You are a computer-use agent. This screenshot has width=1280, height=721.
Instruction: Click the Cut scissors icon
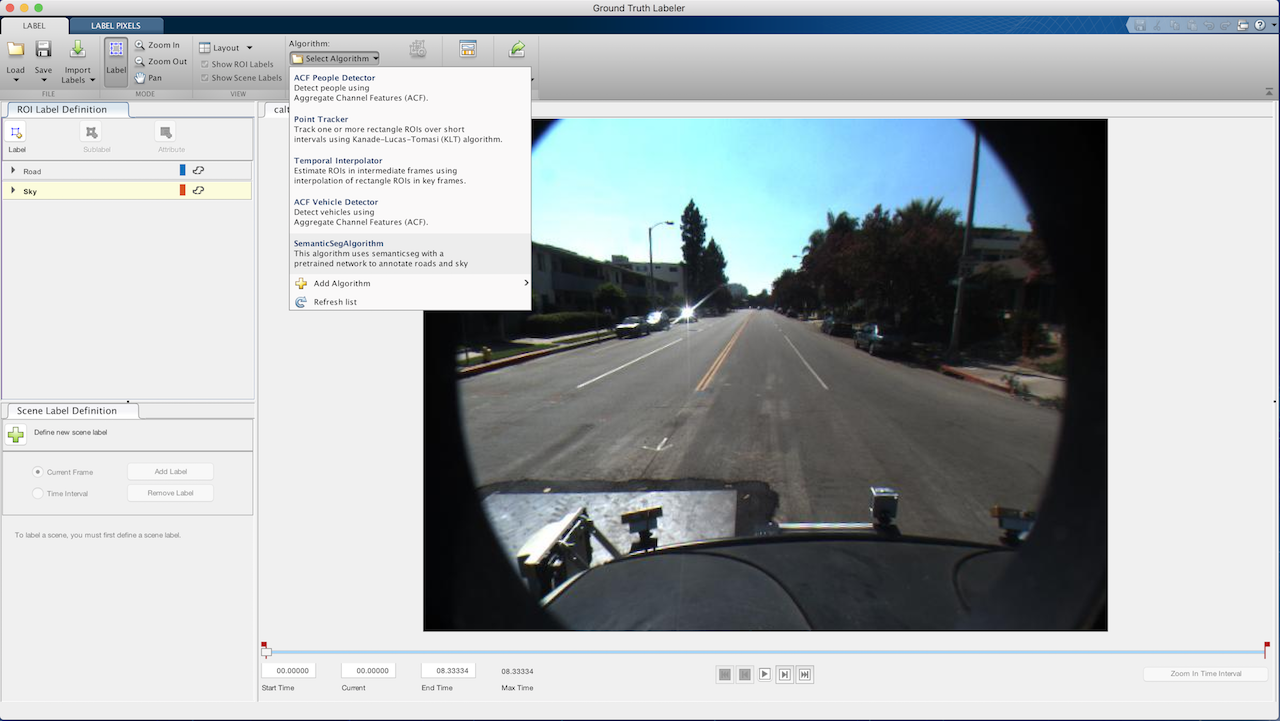click(1156, 25)
